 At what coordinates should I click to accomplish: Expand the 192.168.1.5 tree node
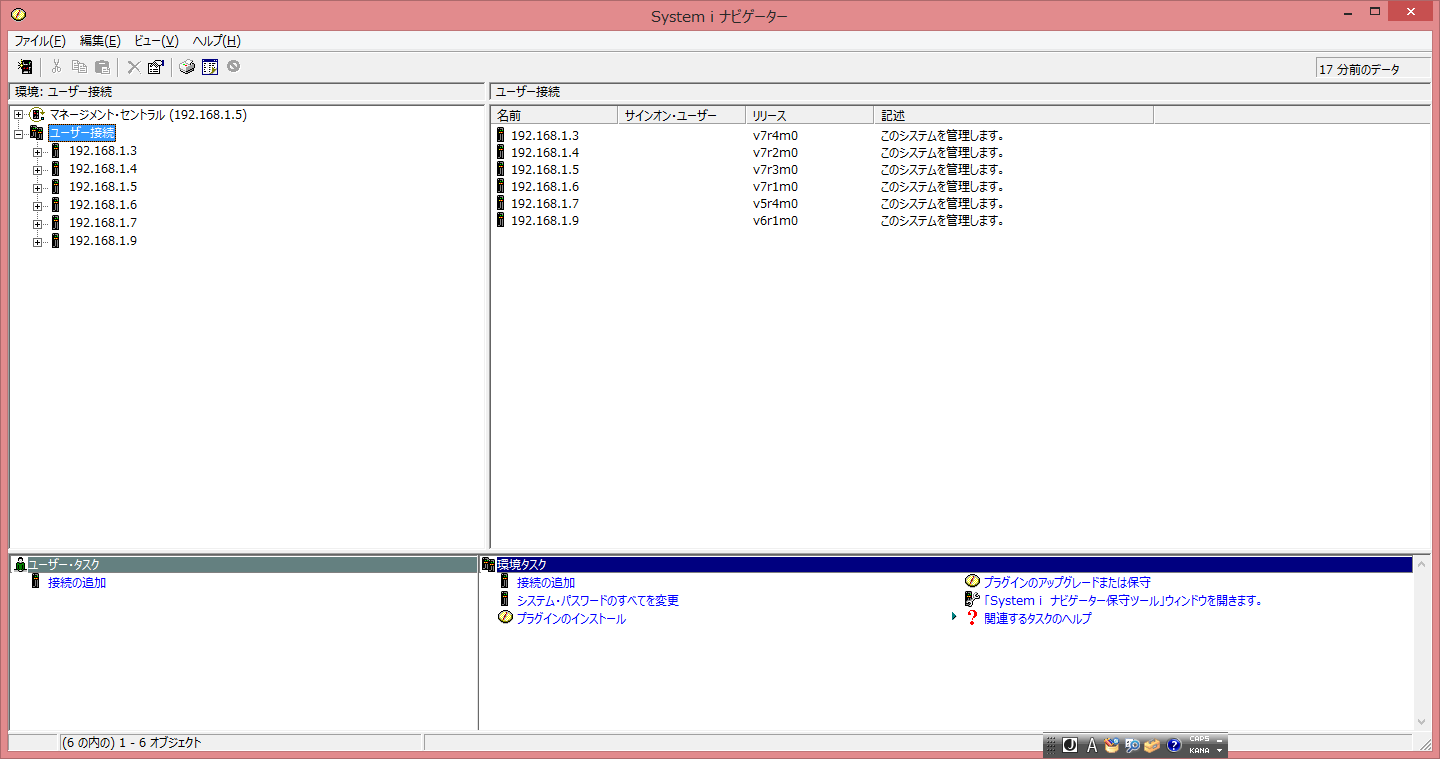(x=37, y=187)
